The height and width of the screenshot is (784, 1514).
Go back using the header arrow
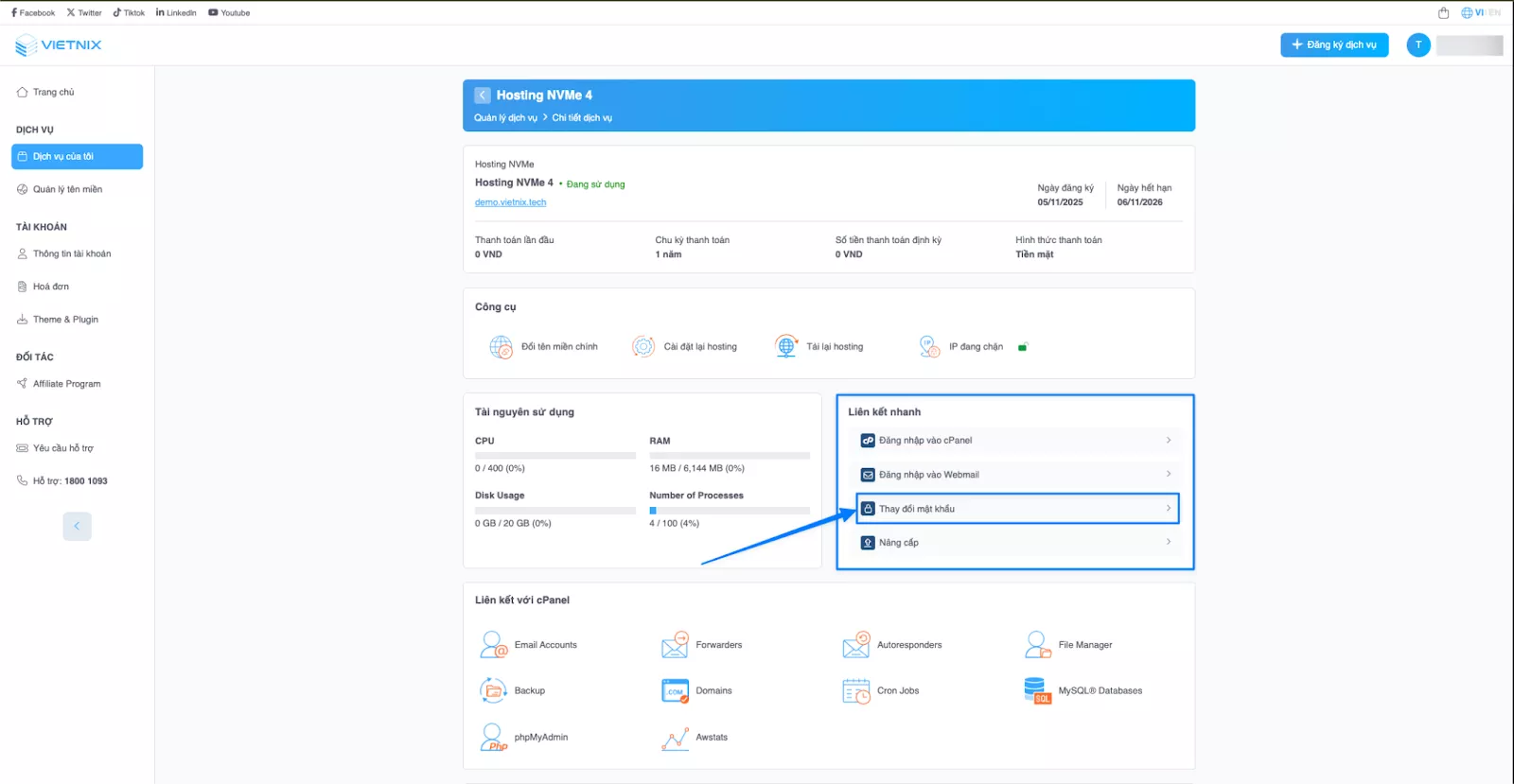(483, 96)
